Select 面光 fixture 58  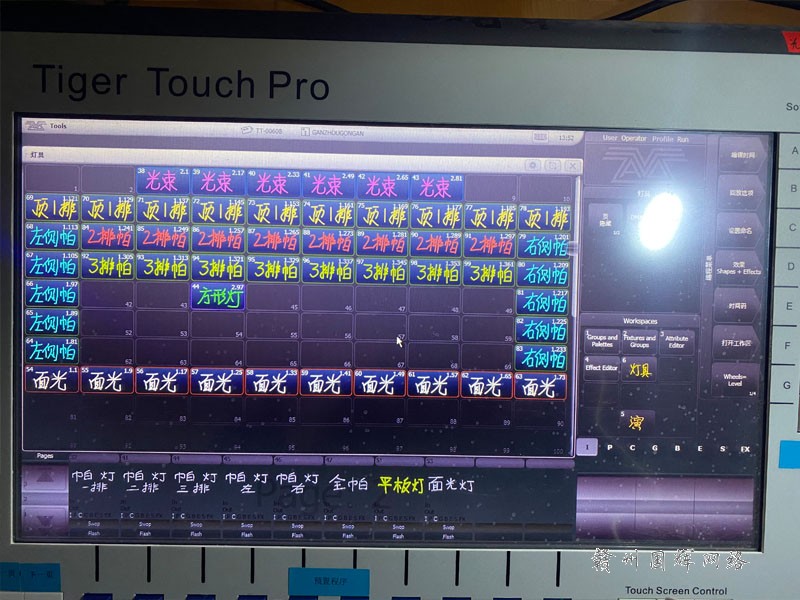pos(272,382)
